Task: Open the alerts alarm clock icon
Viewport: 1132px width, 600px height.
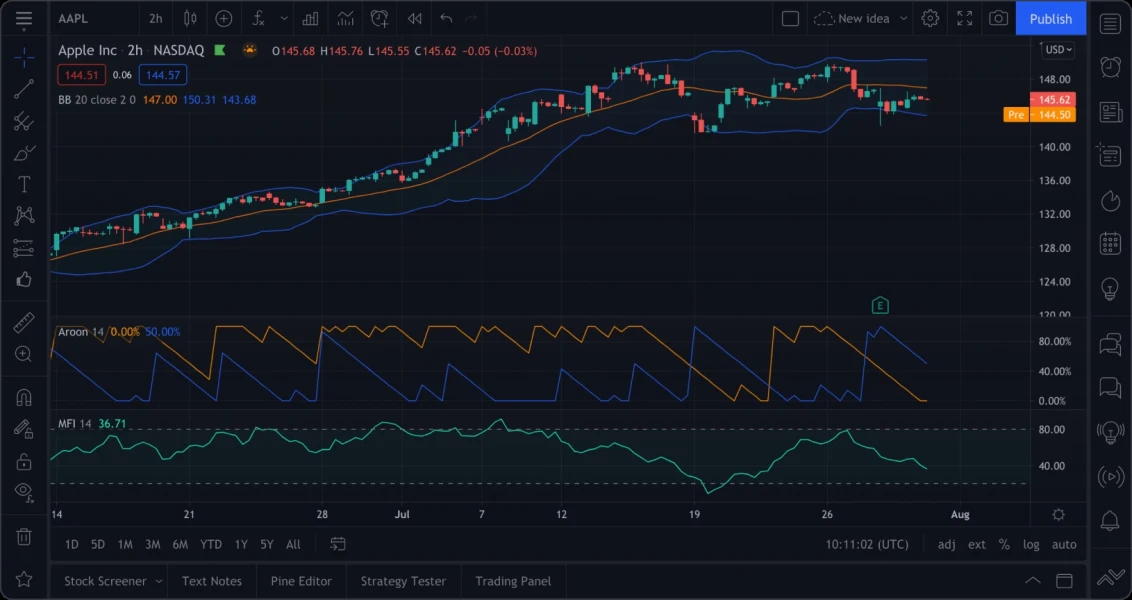Action: pos(1110,66)
